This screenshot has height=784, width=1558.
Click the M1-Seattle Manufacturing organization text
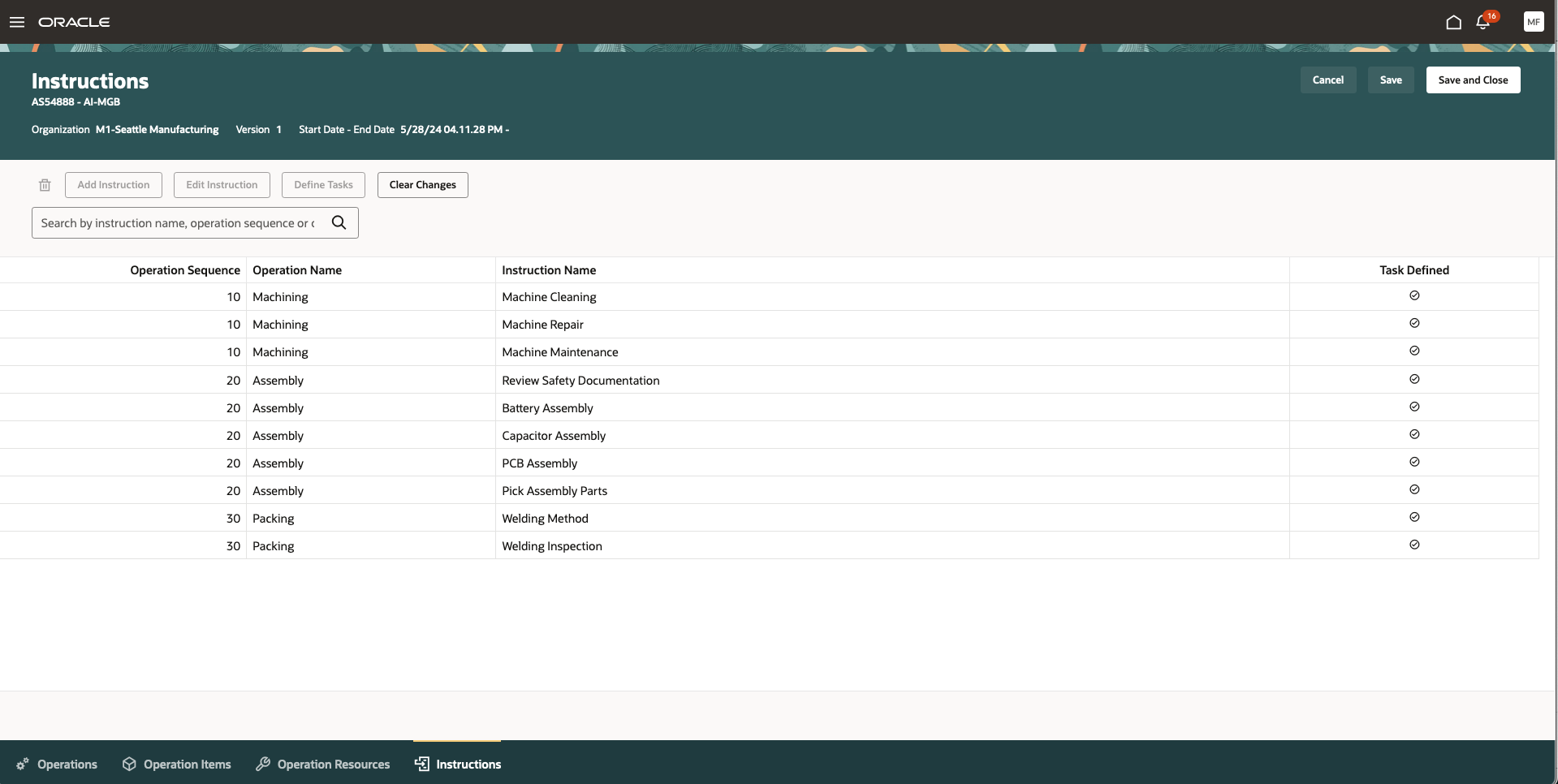tap(157, 130)
